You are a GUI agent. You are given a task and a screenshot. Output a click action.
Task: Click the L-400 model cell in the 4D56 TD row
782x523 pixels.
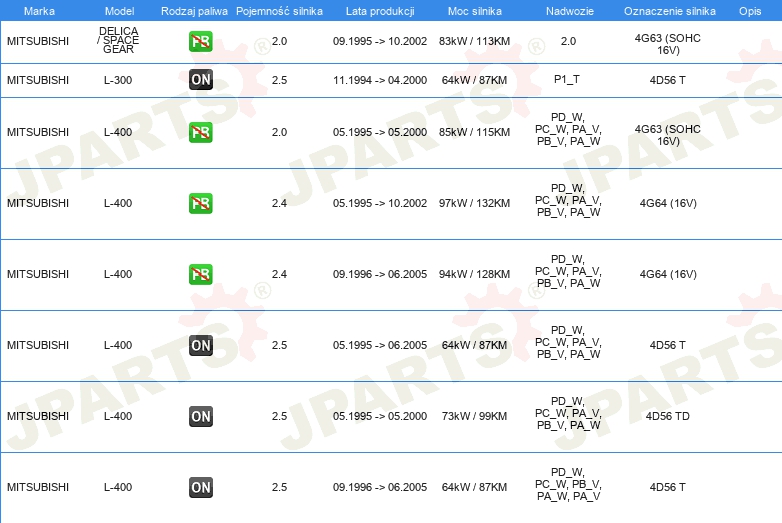click(x=118, y=416)
